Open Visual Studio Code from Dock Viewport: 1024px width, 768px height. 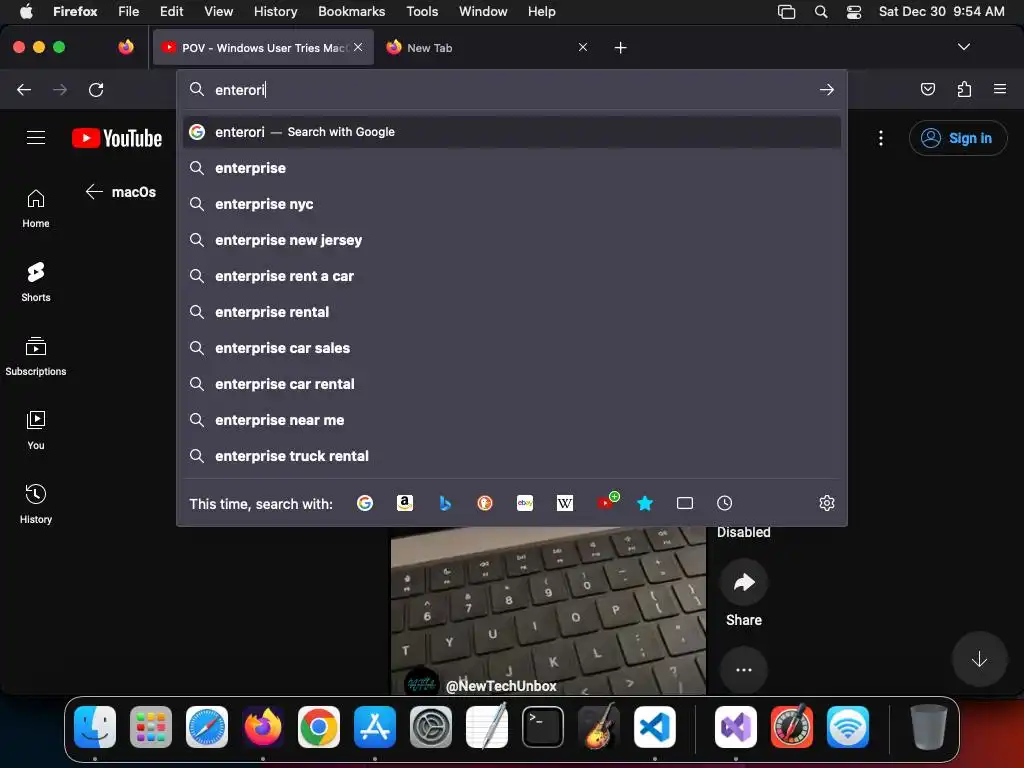pyautogui.click(x=654, y=727)
